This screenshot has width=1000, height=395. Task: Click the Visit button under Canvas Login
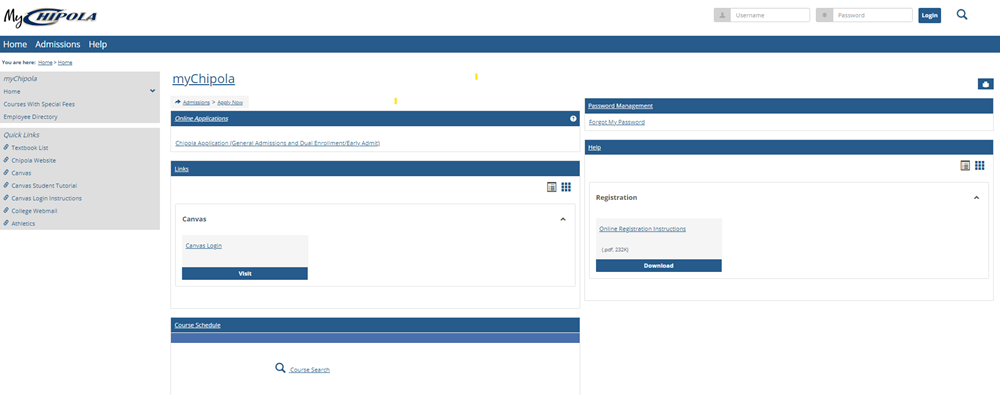point(245,273)
